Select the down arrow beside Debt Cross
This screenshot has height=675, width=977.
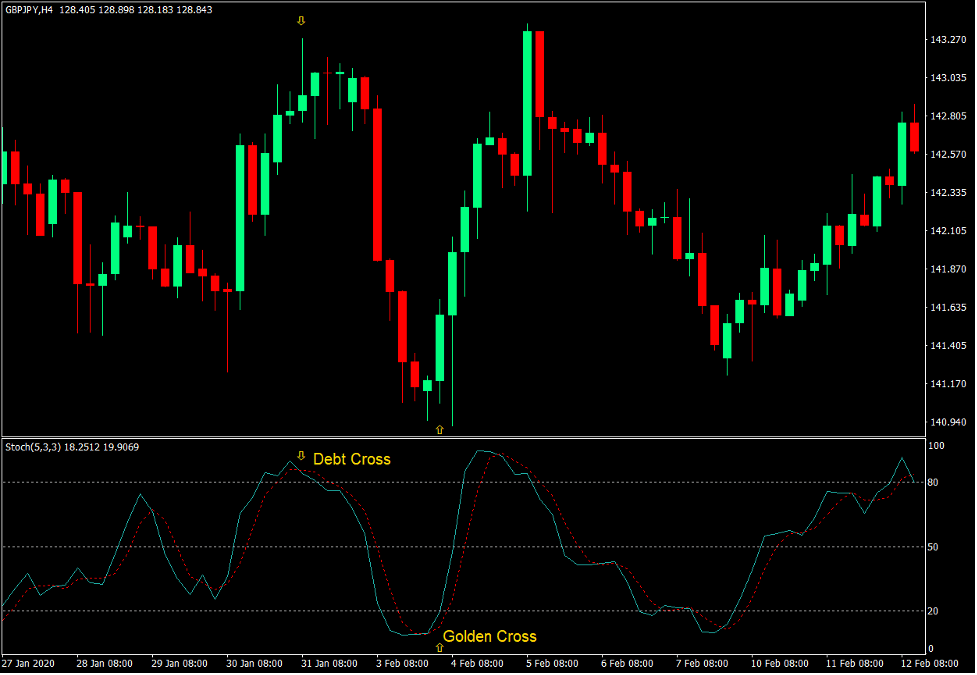coord(301,455)
